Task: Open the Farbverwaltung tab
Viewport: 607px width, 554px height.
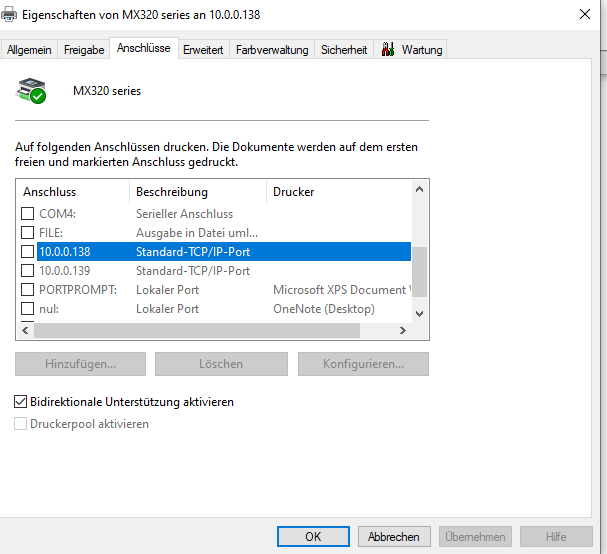Action: pyautogui.click(x=272, y=50)
